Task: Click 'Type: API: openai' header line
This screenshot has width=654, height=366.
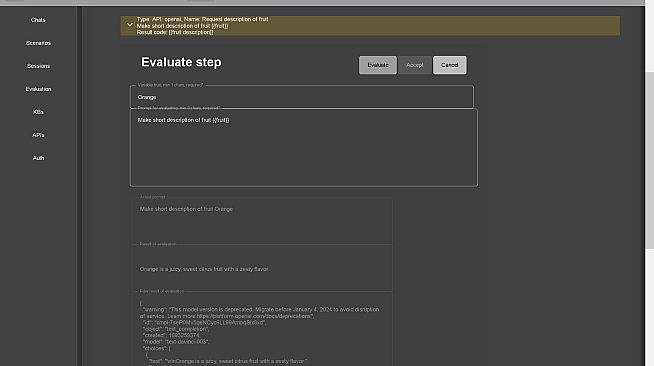Action: [x=202, y=19]
